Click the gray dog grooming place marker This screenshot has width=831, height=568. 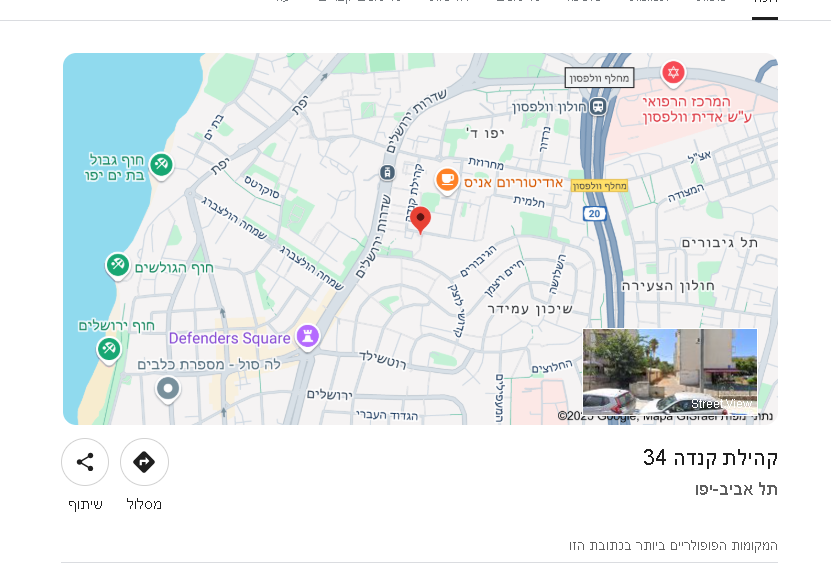point(168,388)
